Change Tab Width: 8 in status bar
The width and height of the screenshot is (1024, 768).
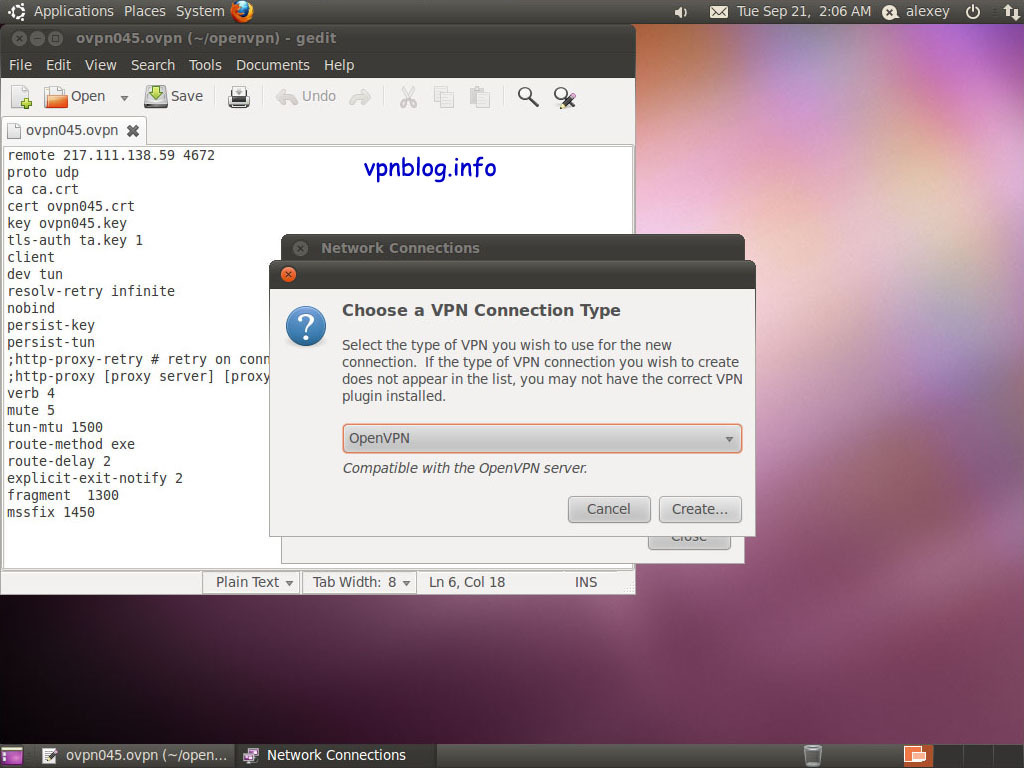click(360, 582)
